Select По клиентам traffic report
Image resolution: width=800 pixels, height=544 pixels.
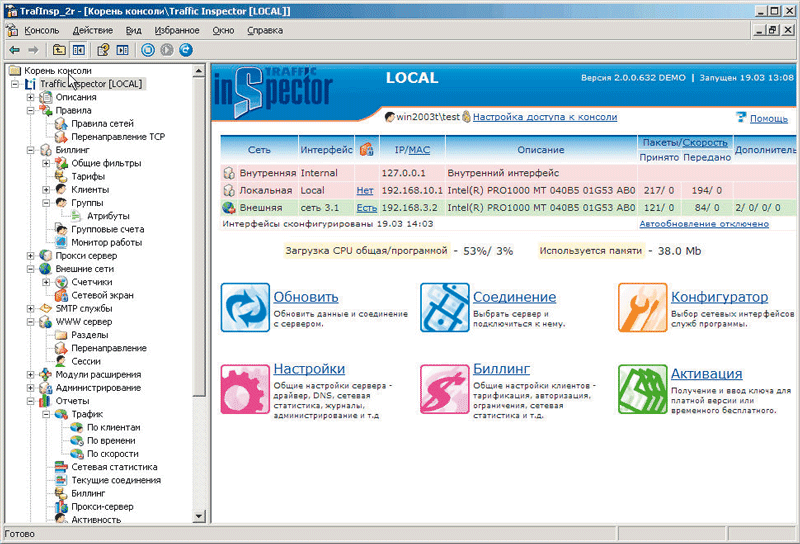[x=113, y=427]
